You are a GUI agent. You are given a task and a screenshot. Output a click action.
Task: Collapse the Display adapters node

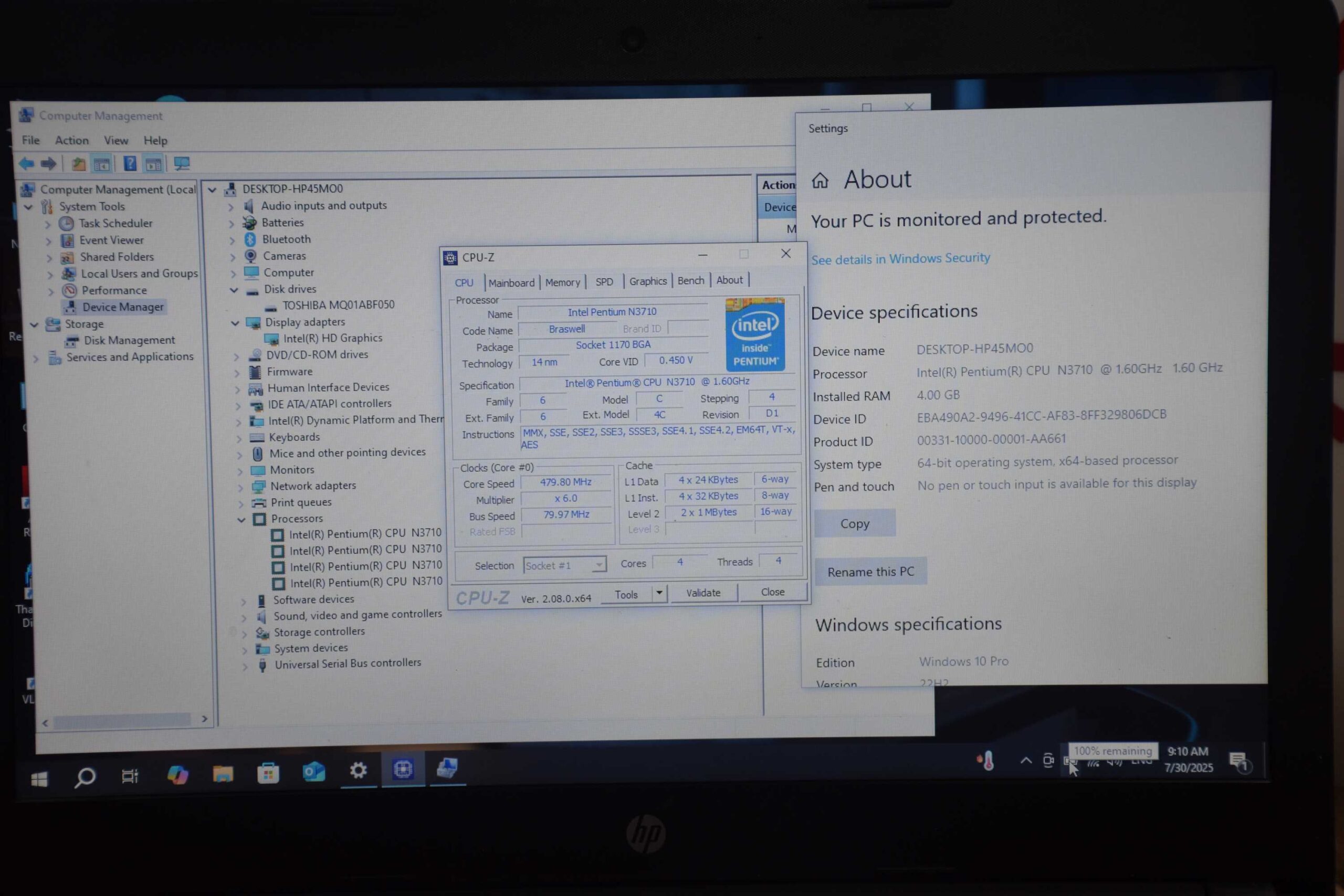235,323
